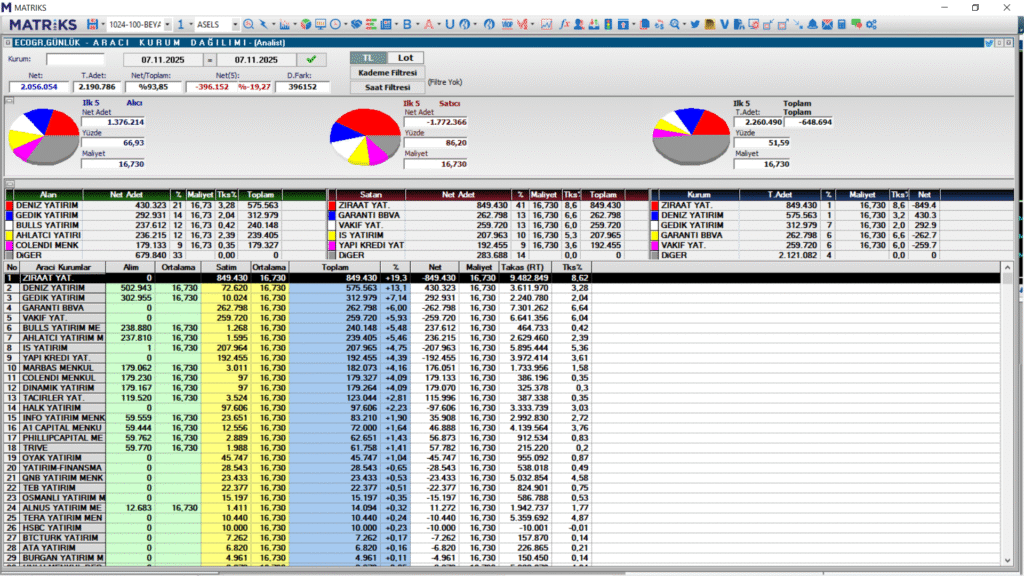Image resolution: width=1024 pixels, height=576 pixels.
Task: Click the Kademe Filtresi button
Action: 386,72
